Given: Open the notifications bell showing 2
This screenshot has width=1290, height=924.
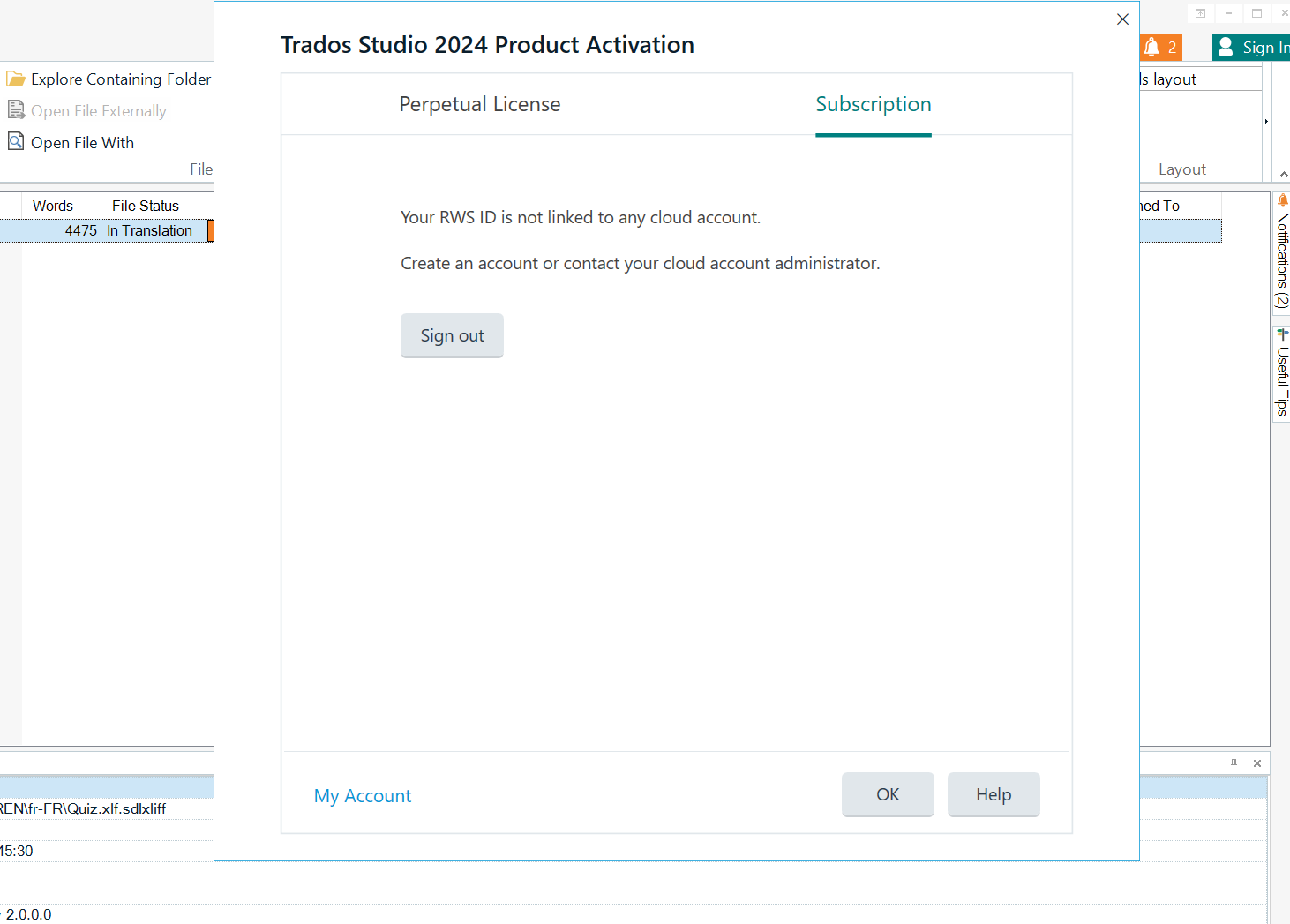Looking at the screenshot, I should (x=1159, y=48).
